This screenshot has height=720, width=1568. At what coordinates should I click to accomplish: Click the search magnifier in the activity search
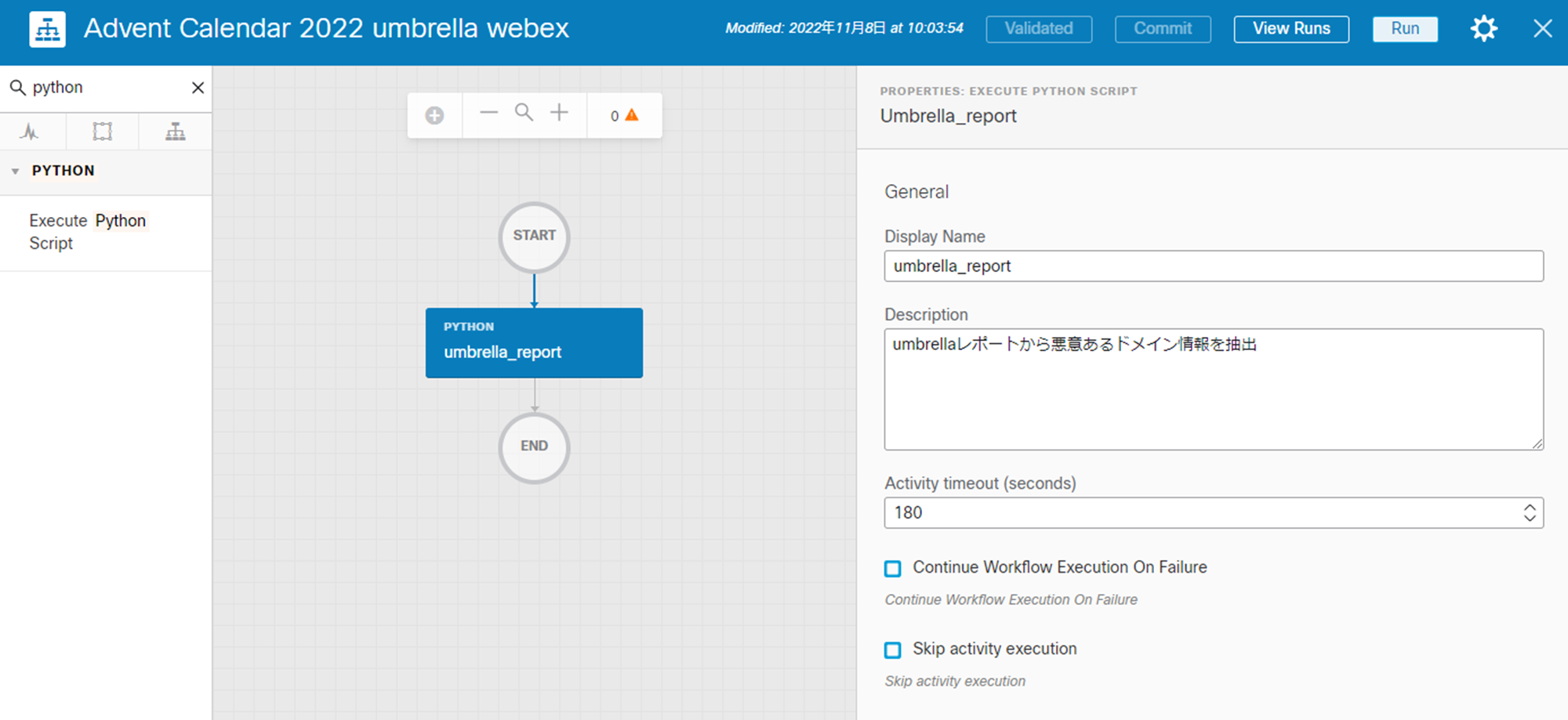(x=17, y=87)
